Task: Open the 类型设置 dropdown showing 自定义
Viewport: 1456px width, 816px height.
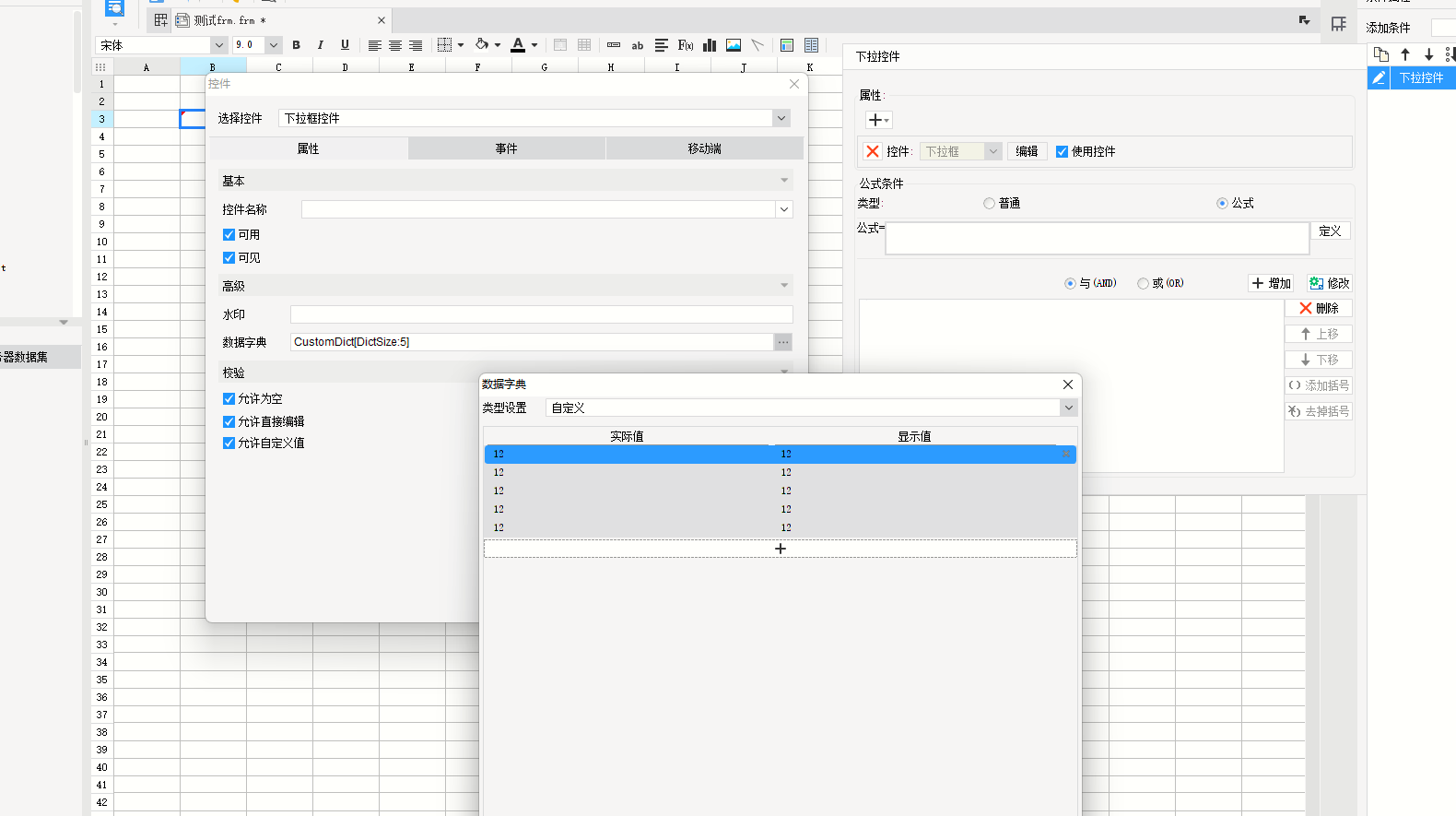Action: point(1068,408)
